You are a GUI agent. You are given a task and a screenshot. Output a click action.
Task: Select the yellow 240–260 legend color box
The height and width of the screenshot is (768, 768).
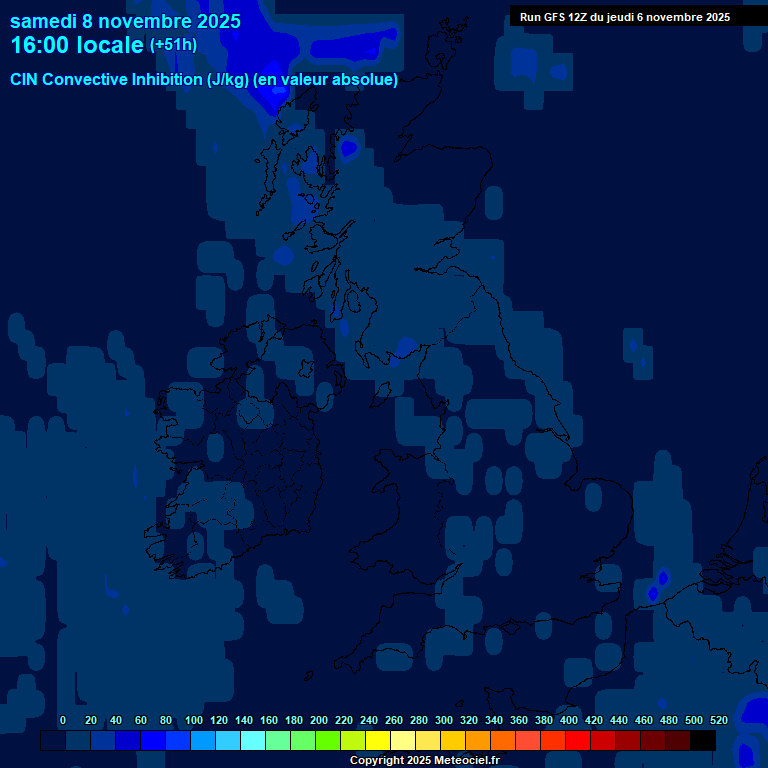point(378,741)
